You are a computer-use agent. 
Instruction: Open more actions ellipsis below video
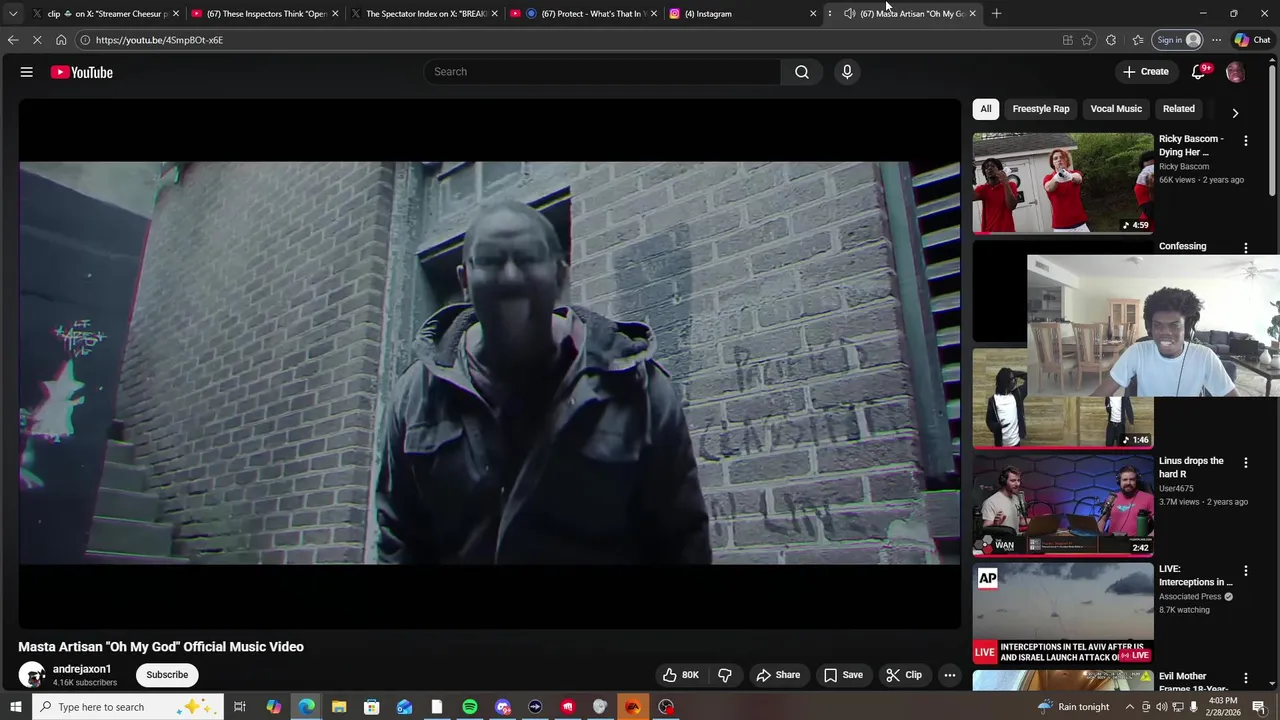[950, 675]
